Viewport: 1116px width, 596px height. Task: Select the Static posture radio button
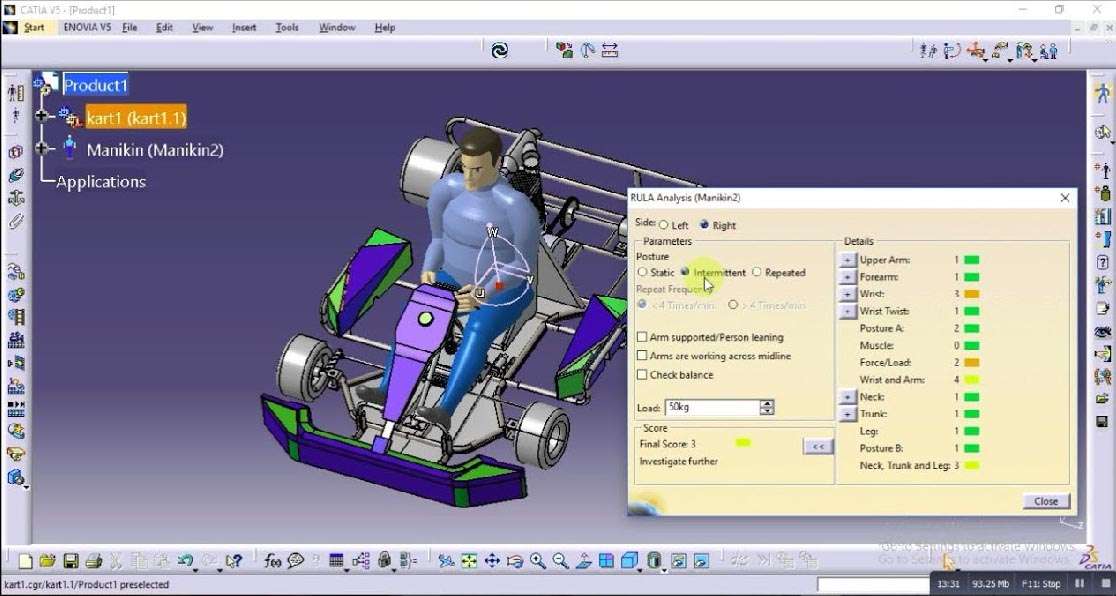pos(642,272)
